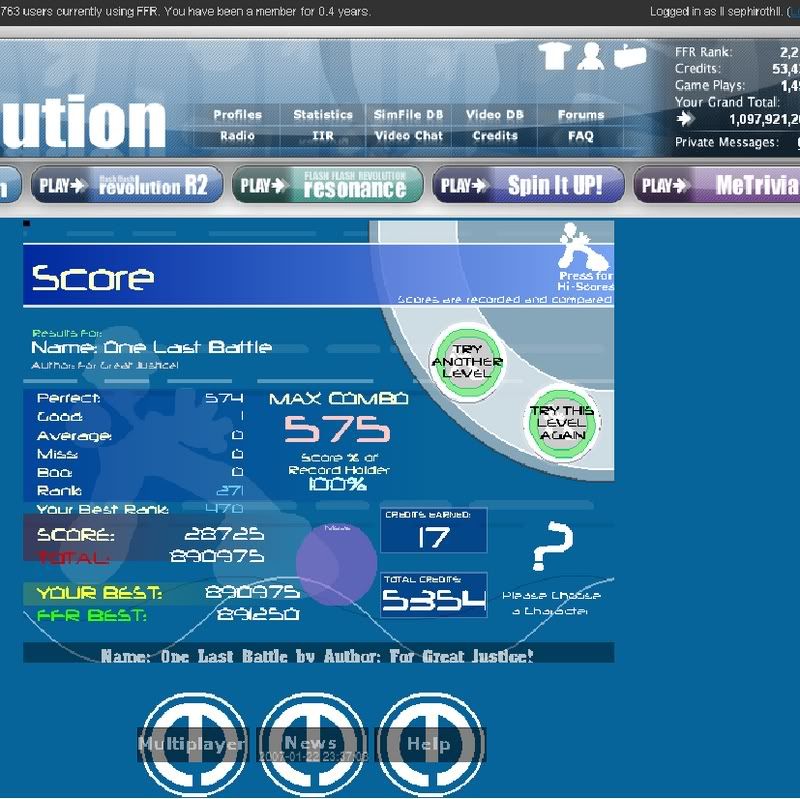Image resolution: width=800 pixels, height=799 pixels.
Task: Click the Multiplayer circular icon
Action: click(x=192, y=743)
